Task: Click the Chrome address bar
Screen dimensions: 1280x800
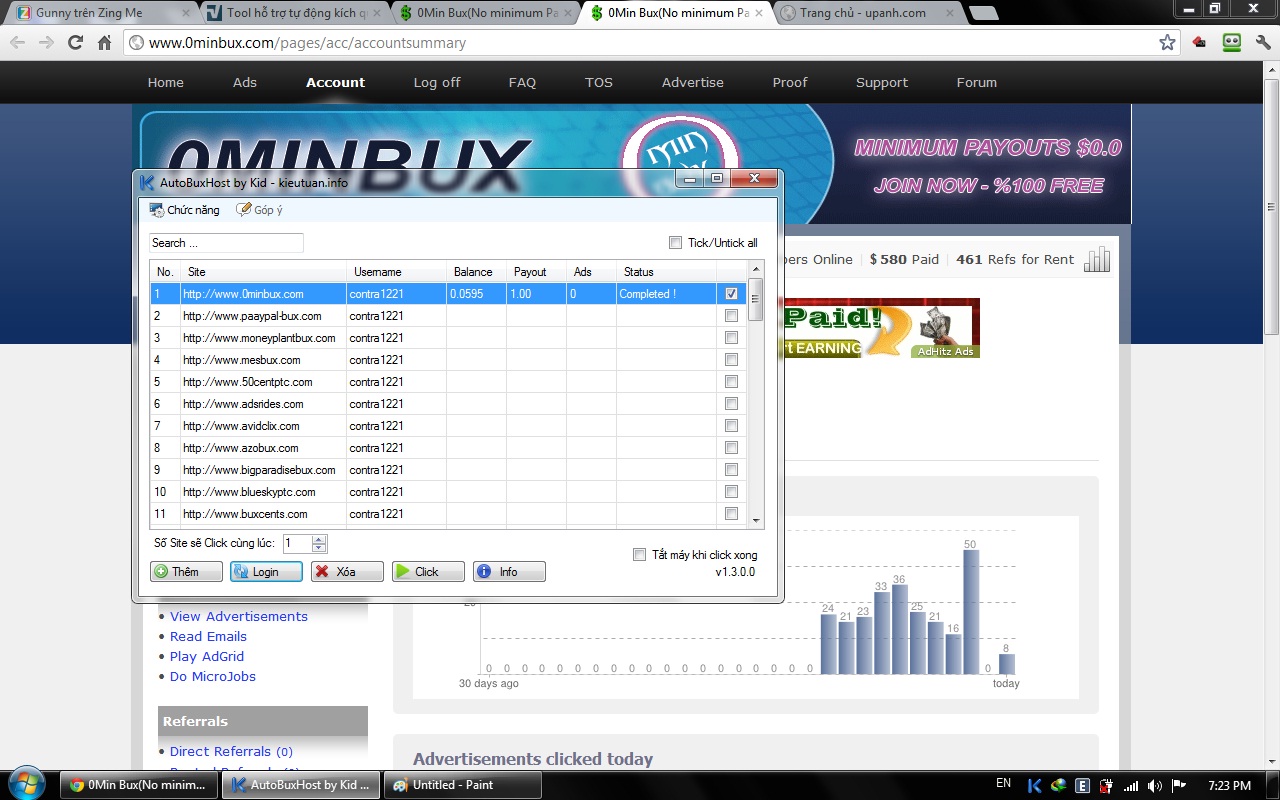Action: [650, 43]
